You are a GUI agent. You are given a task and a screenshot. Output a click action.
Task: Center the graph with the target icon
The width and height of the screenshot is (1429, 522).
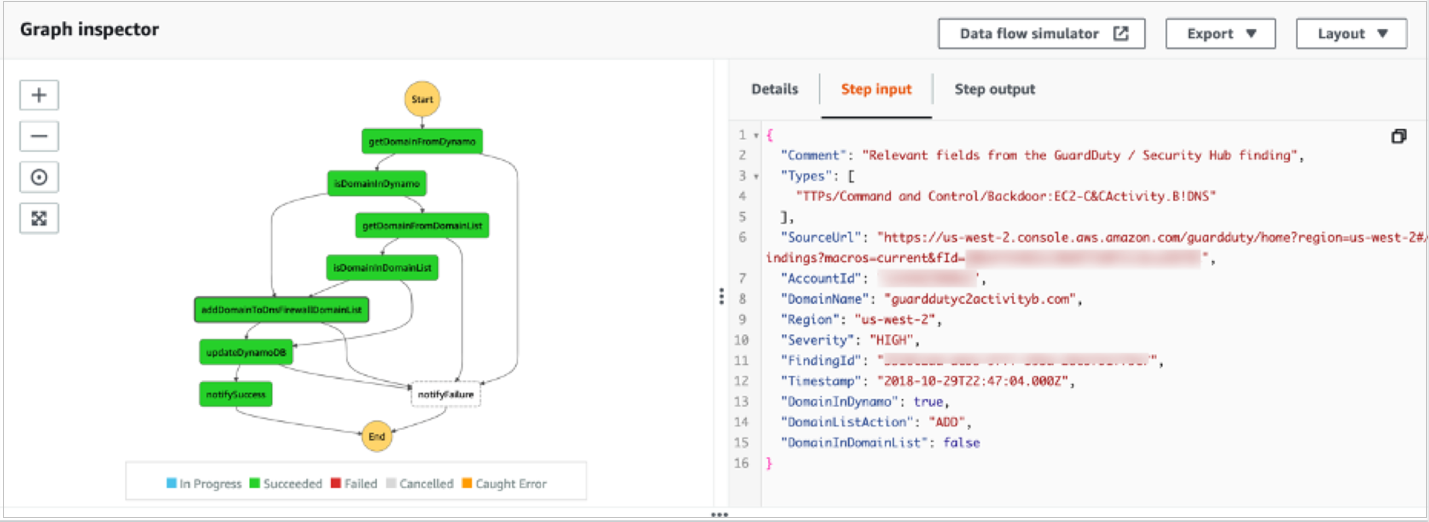coord(39,177)
